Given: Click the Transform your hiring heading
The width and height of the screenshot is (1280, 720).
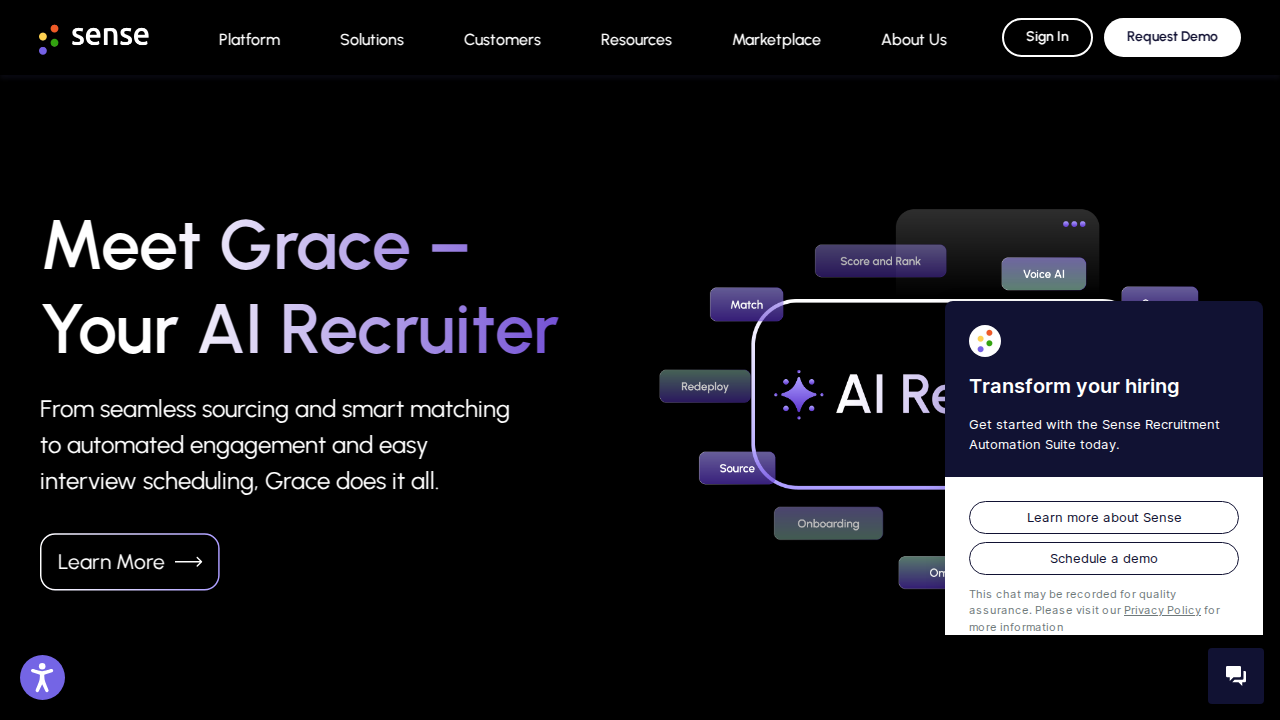Looking at the screenshot, I should tap(1074, 386).
